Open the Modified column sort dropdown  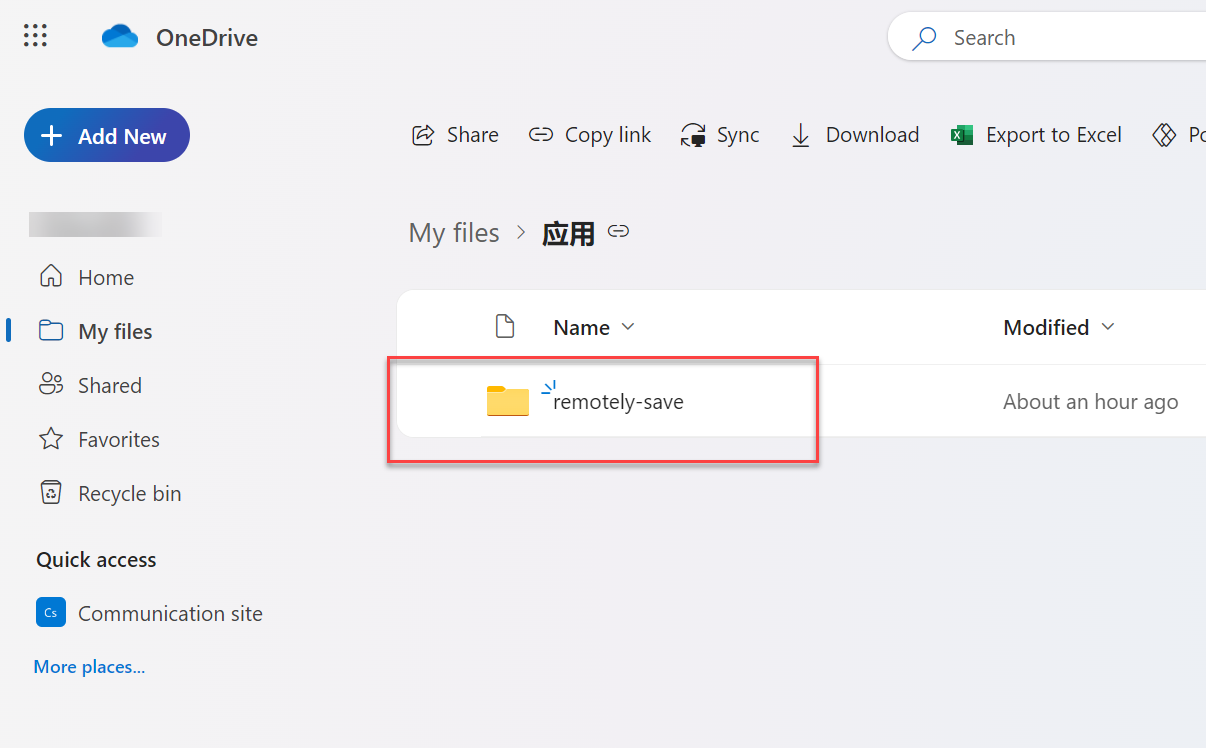1108,327
